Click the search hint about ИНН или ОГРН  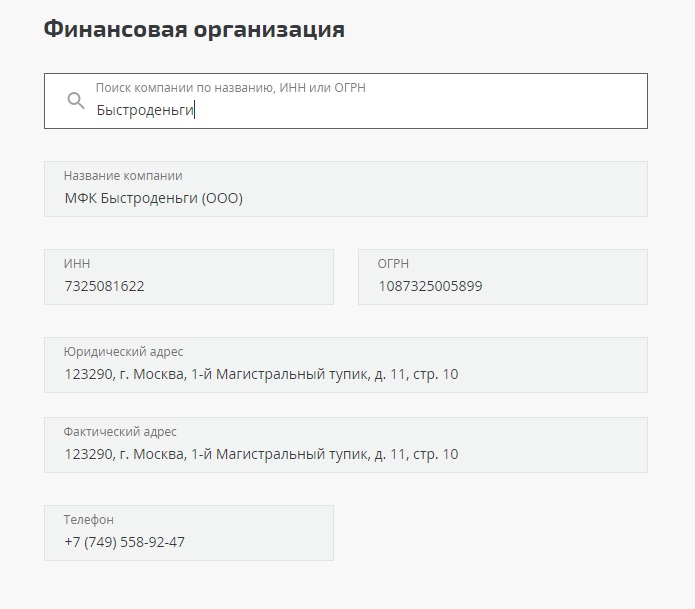[x=230, y=88]
